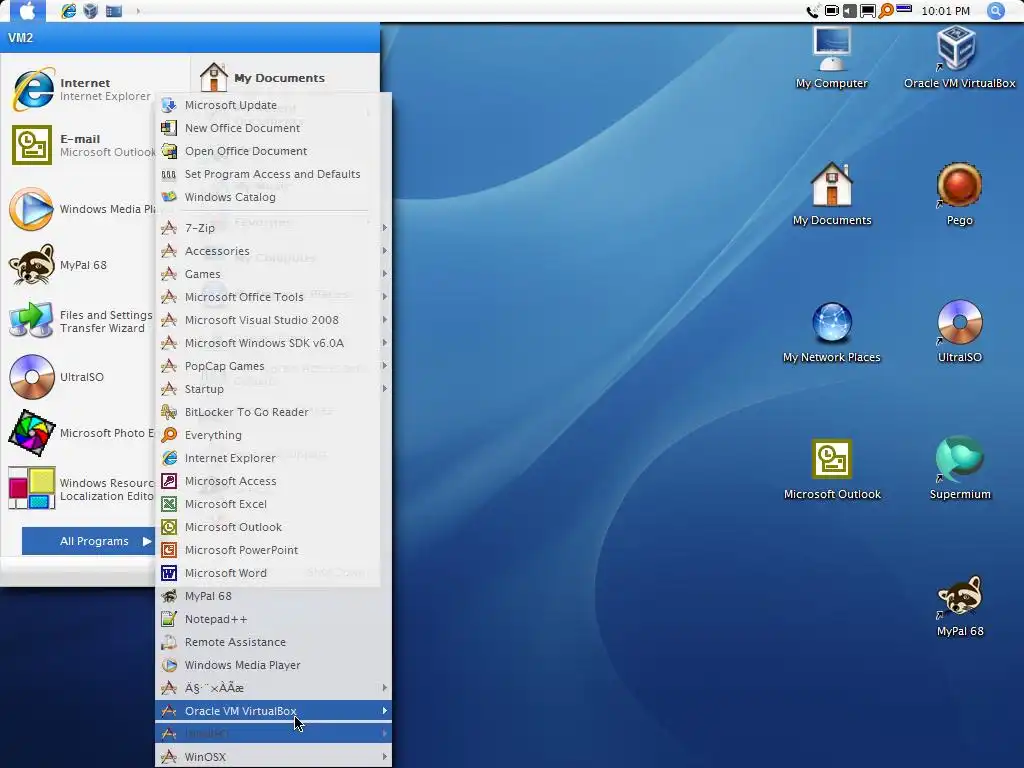Launch Internet Explorer from programs list
Screen dimensions: 1024x768
coord(273,458)
